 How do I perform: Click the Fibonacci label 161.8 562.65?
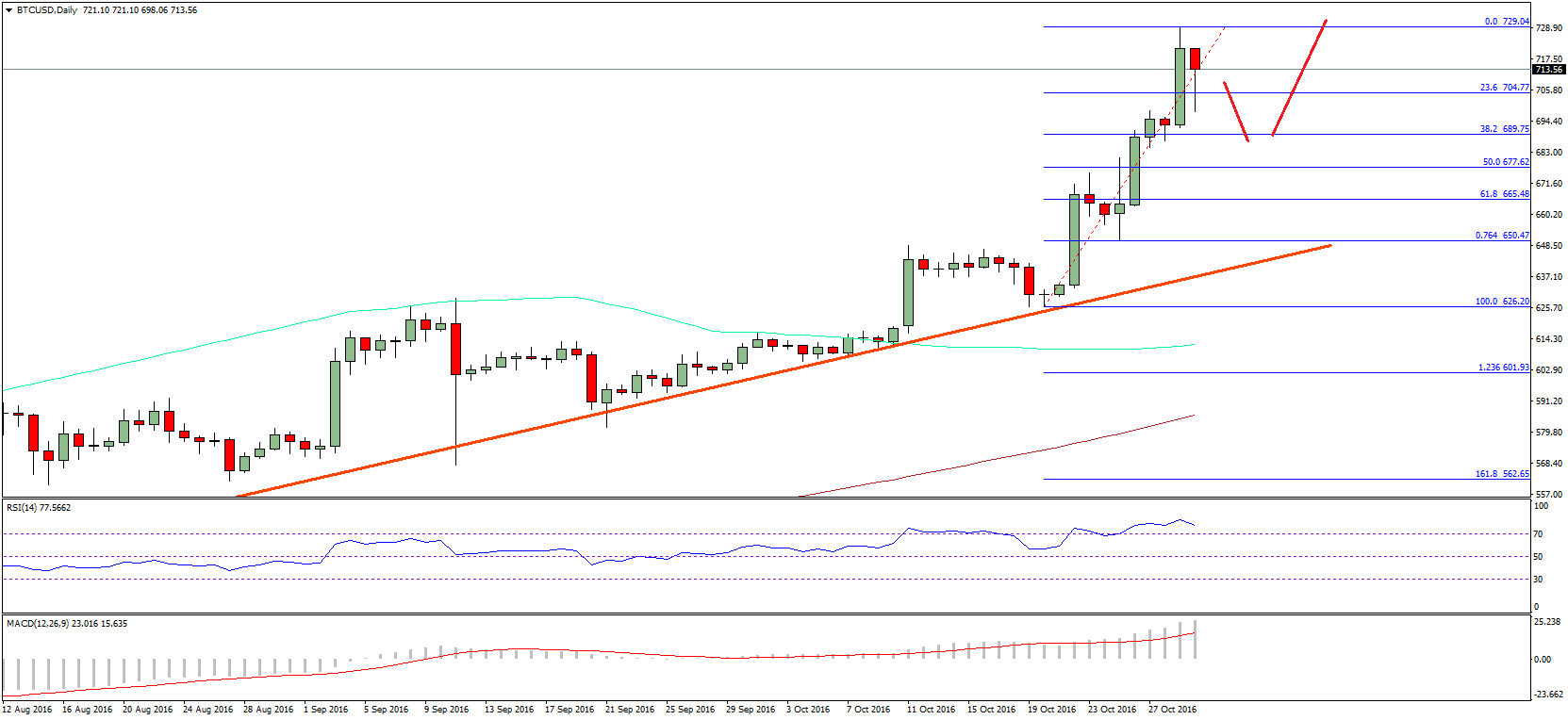pos(1502,474)
